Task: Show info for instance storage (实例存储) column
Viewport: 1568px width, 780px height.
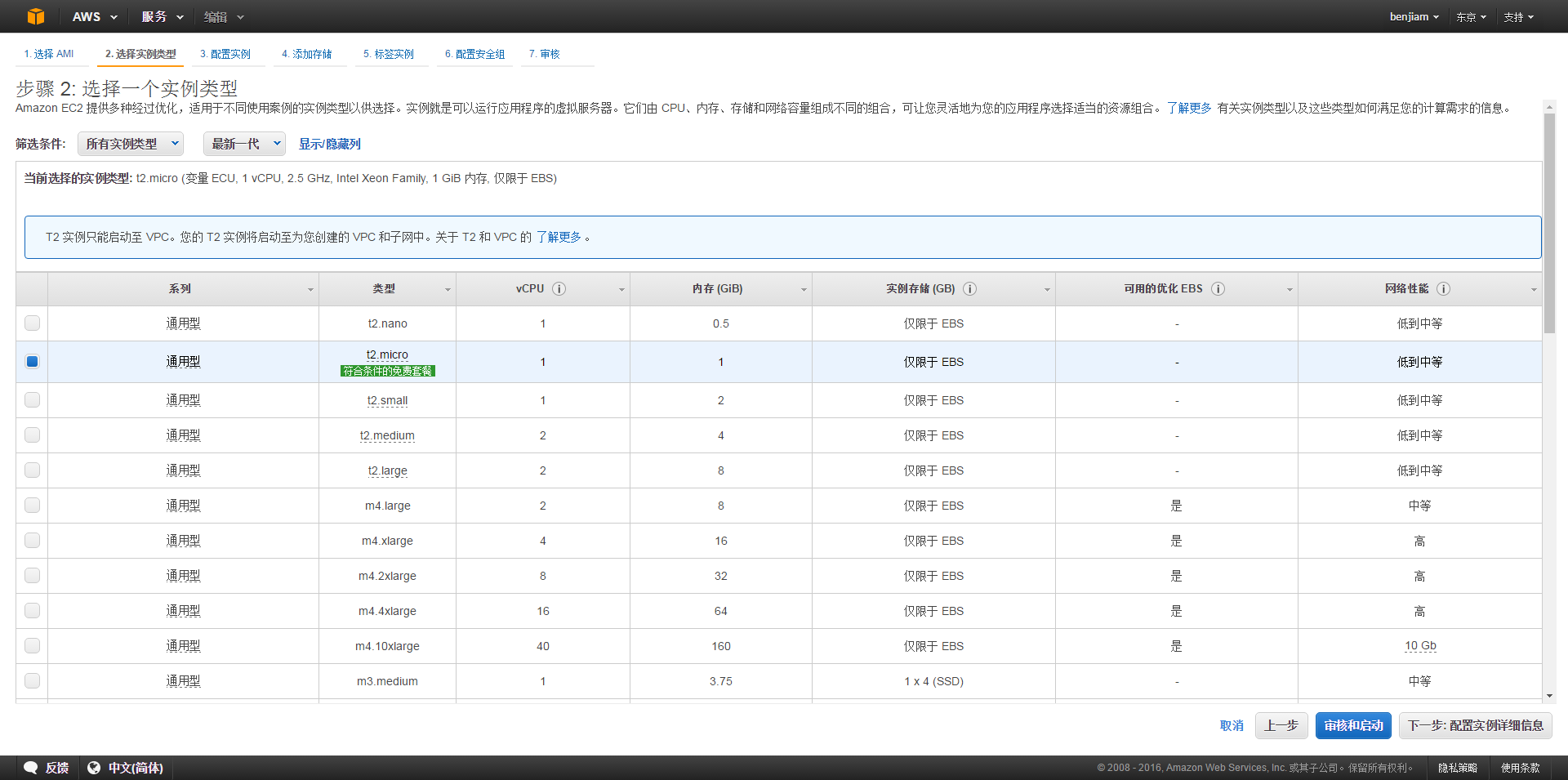Action: point(970,288)
